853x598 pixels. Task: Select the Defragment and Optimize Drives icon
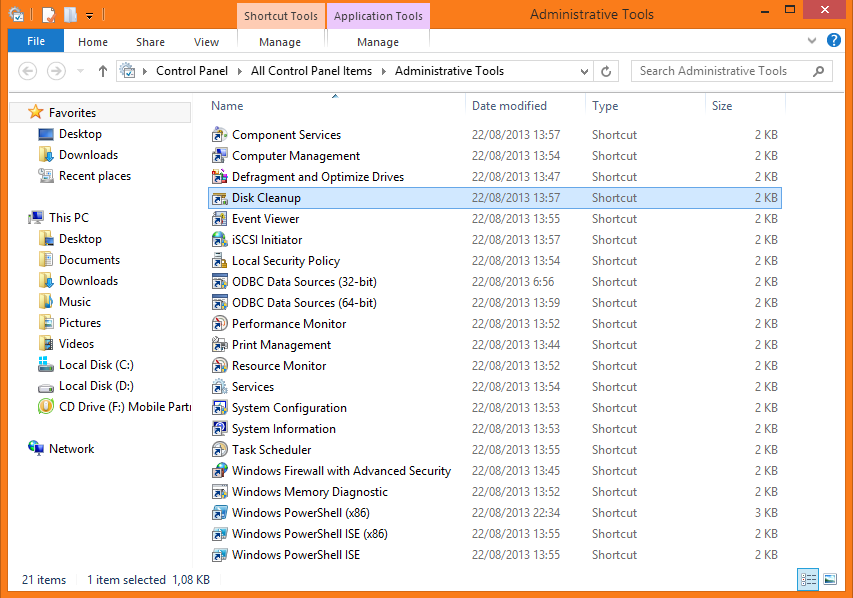[219, 176]
